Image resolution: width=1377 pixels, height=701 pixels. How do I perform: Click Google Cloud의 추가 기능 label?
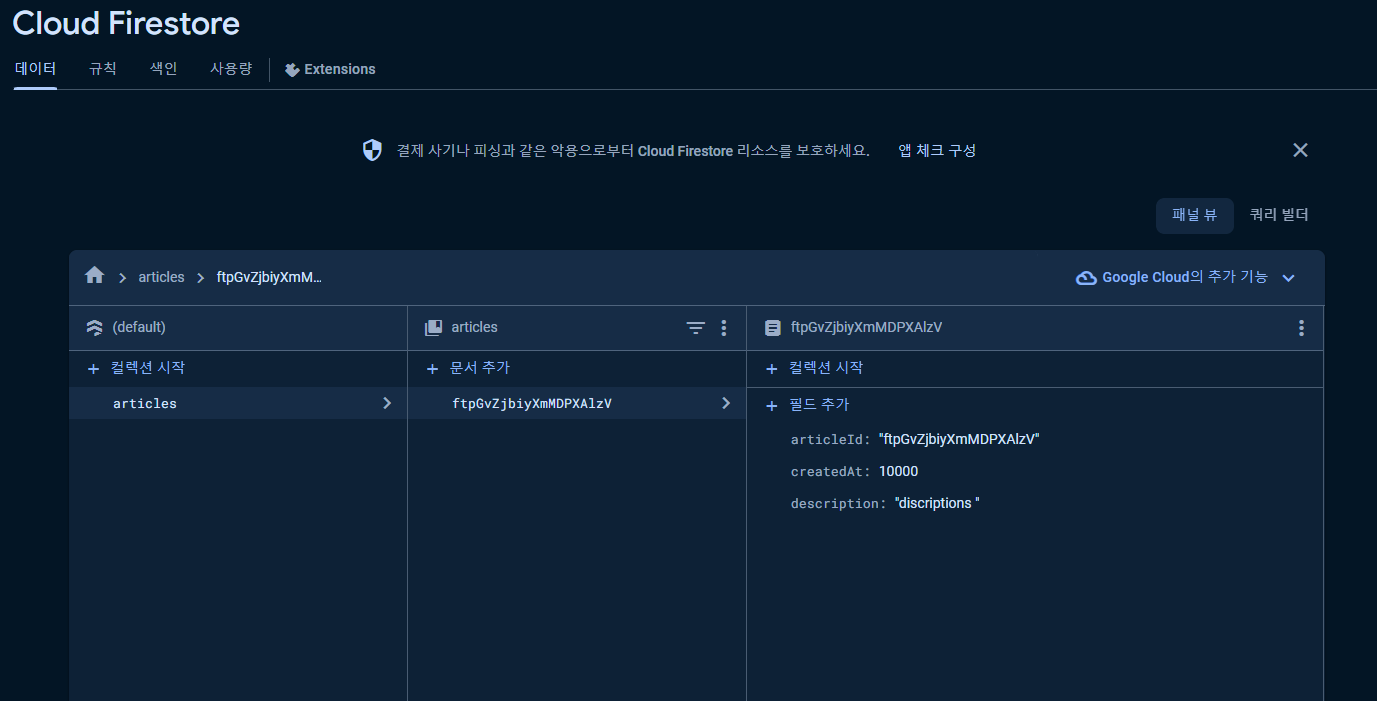pos(1185,277)
